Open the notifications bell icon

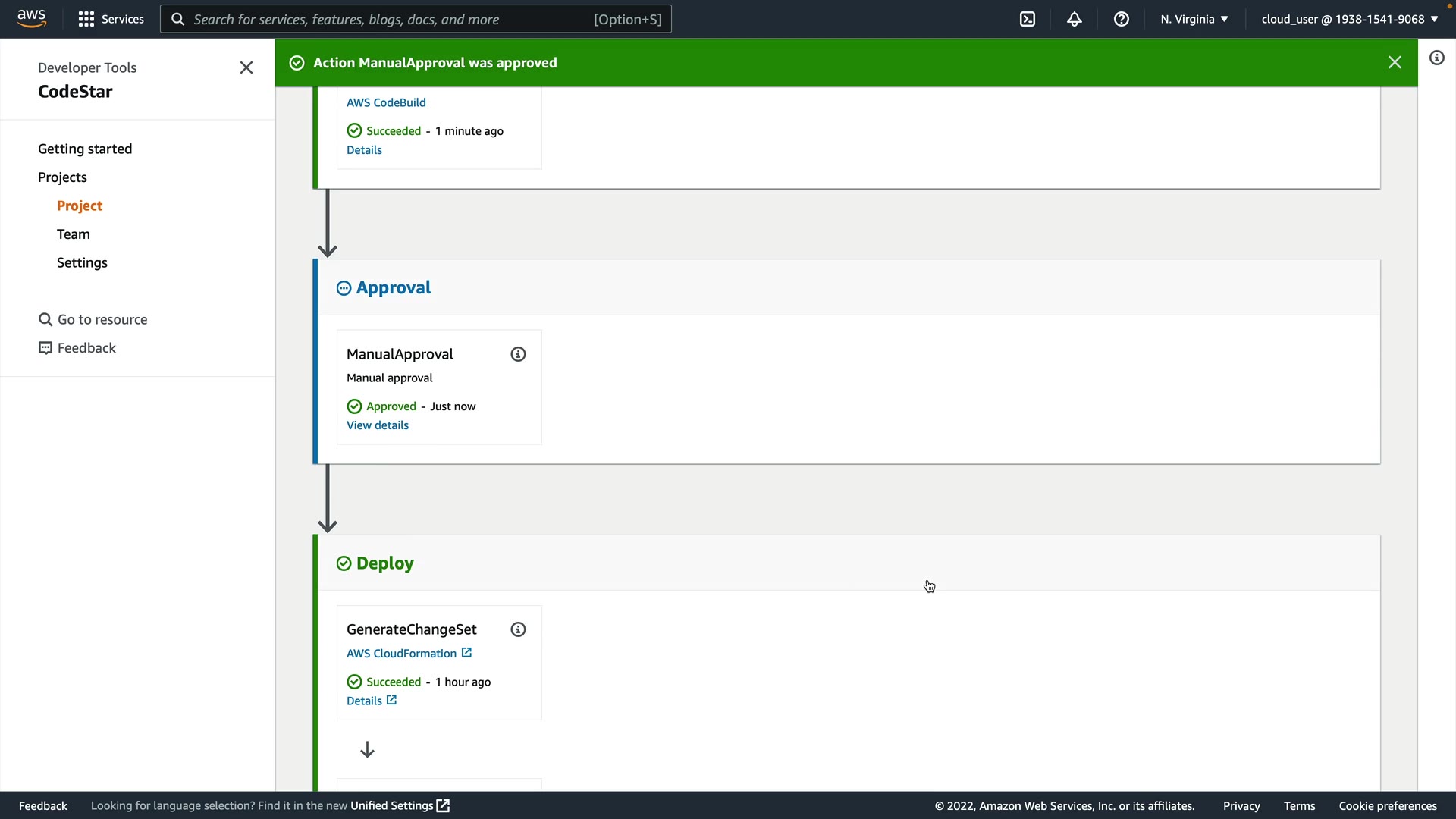point(1075,19)
